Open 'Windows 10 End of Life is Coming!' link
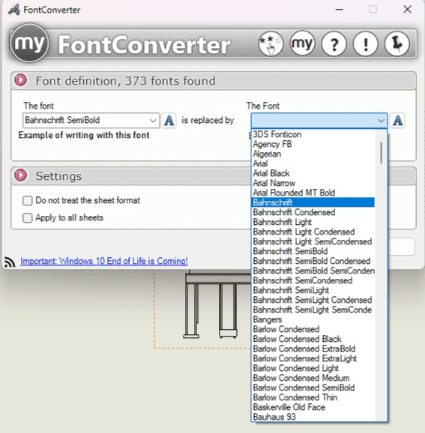 point(104,261)
